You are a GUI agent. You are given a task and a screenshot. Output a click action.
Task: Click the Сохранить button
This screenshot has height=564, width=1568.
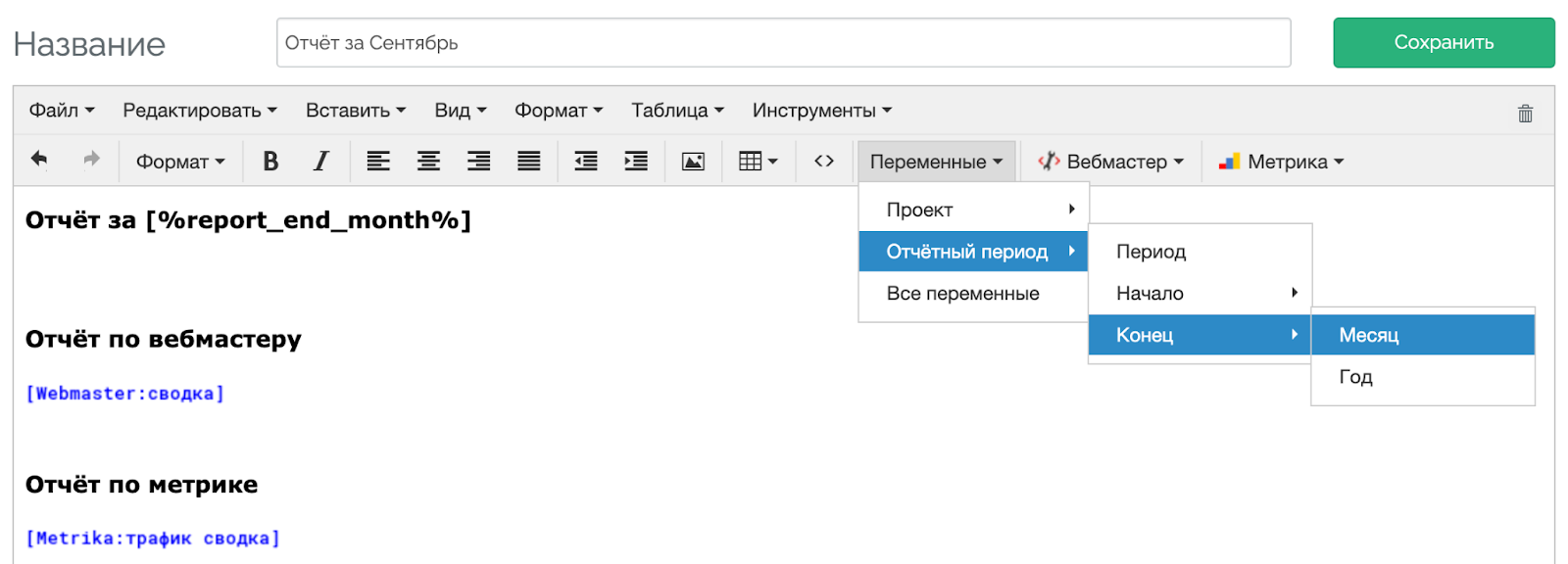coord(1444,42)
